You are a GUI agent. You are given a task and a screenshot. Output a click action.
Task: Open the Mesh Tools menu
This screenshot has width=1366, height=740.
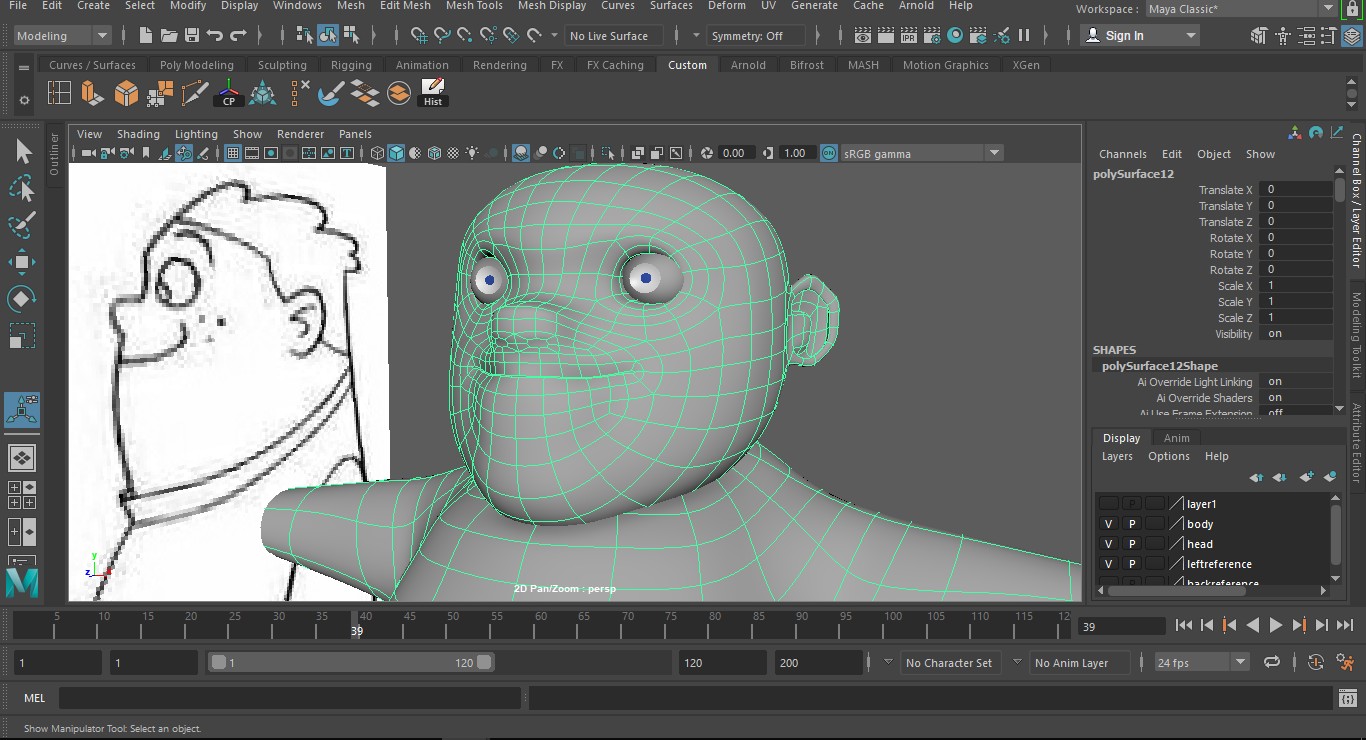coord(474,6)
